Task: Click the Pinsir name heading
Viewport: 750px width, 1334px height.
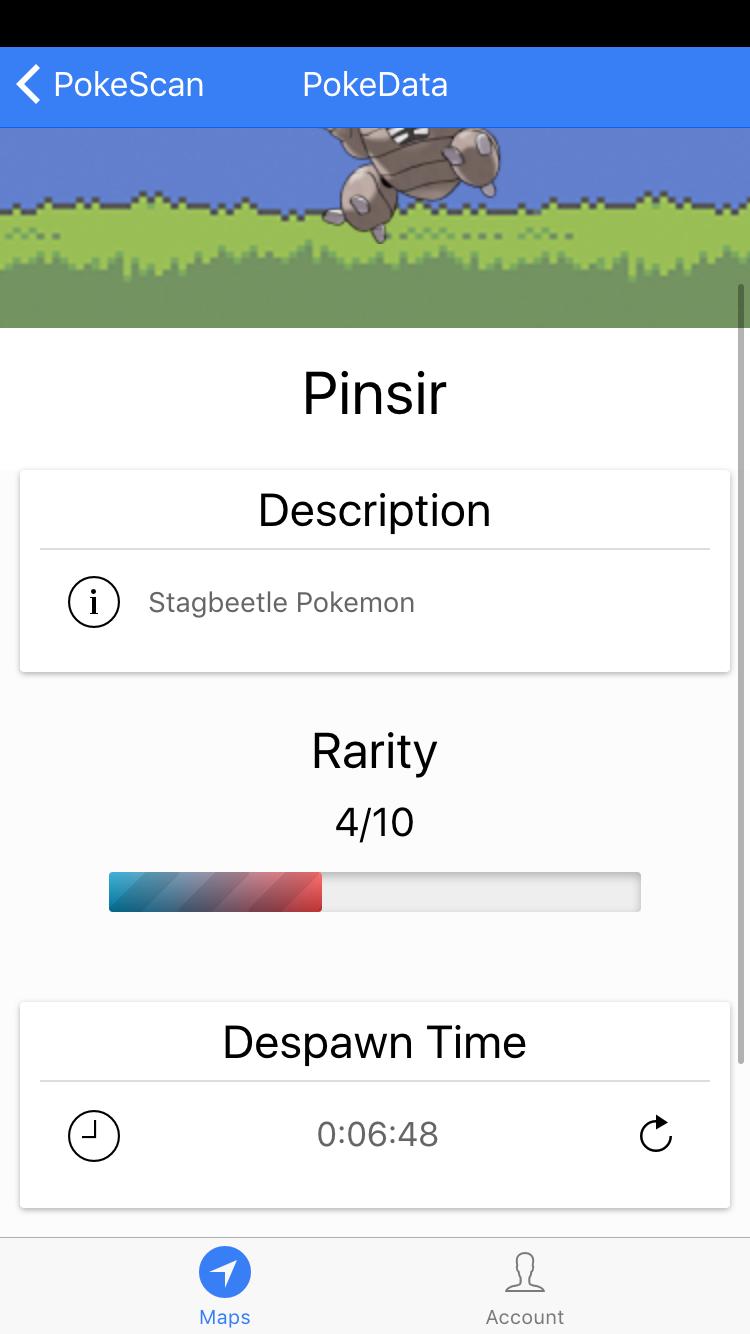Action: click(375, 394)
